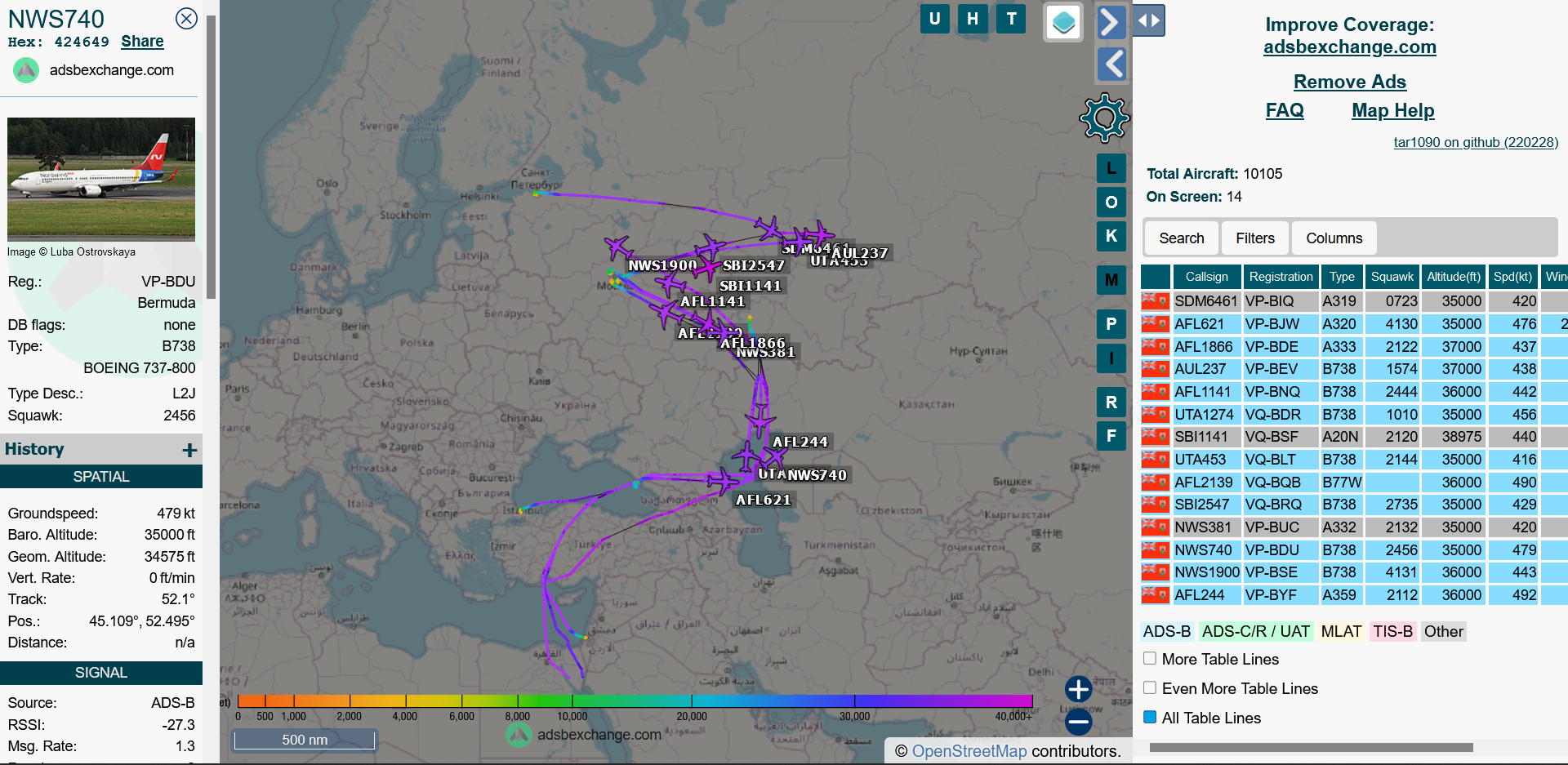Open the Columns tab
The width and height of the screenshot is (1568, 765).
(x=1334, y=238)
